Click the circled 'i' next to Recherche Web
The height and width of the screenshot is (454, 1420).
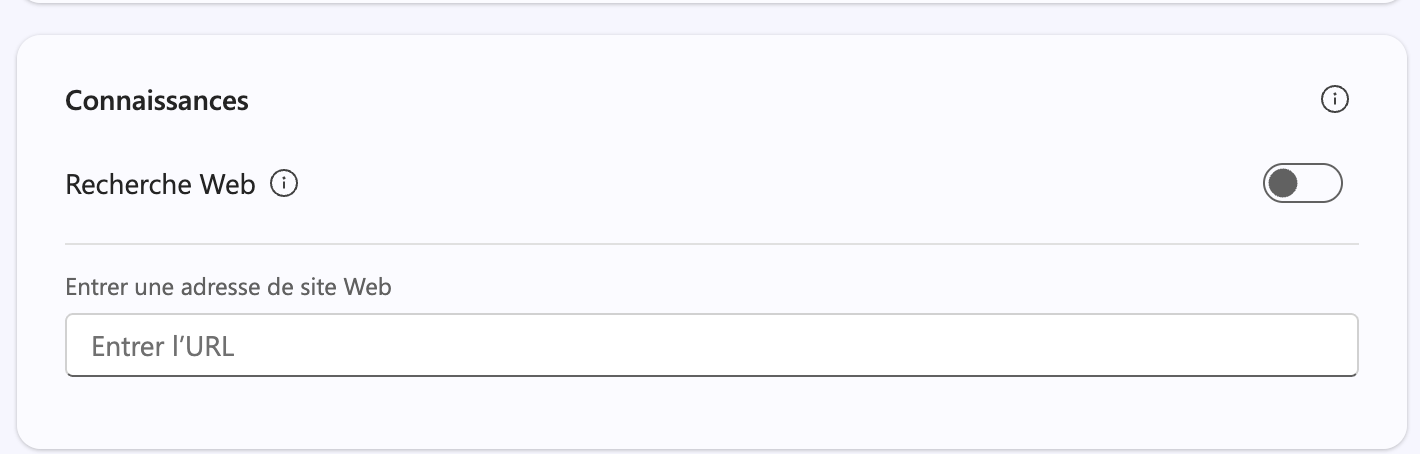(x=285, y=184)
